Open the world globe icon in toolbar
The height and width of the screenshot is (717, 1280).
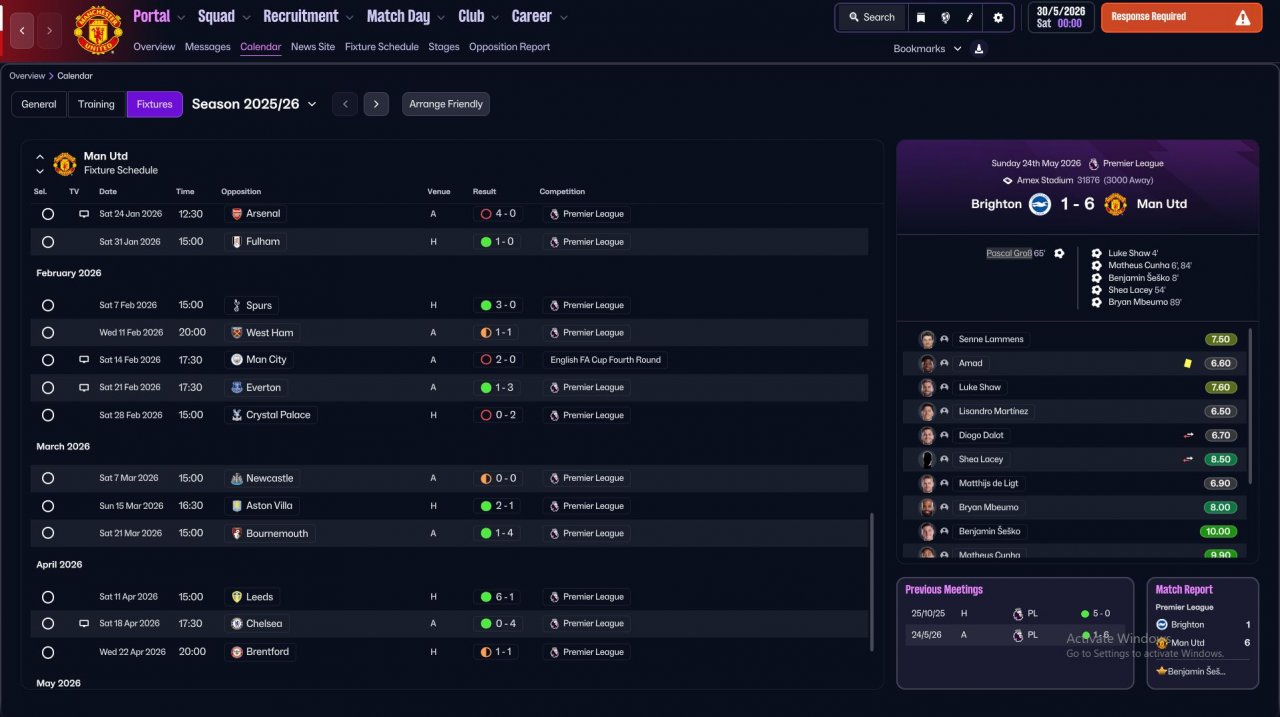tap(945, 17)
